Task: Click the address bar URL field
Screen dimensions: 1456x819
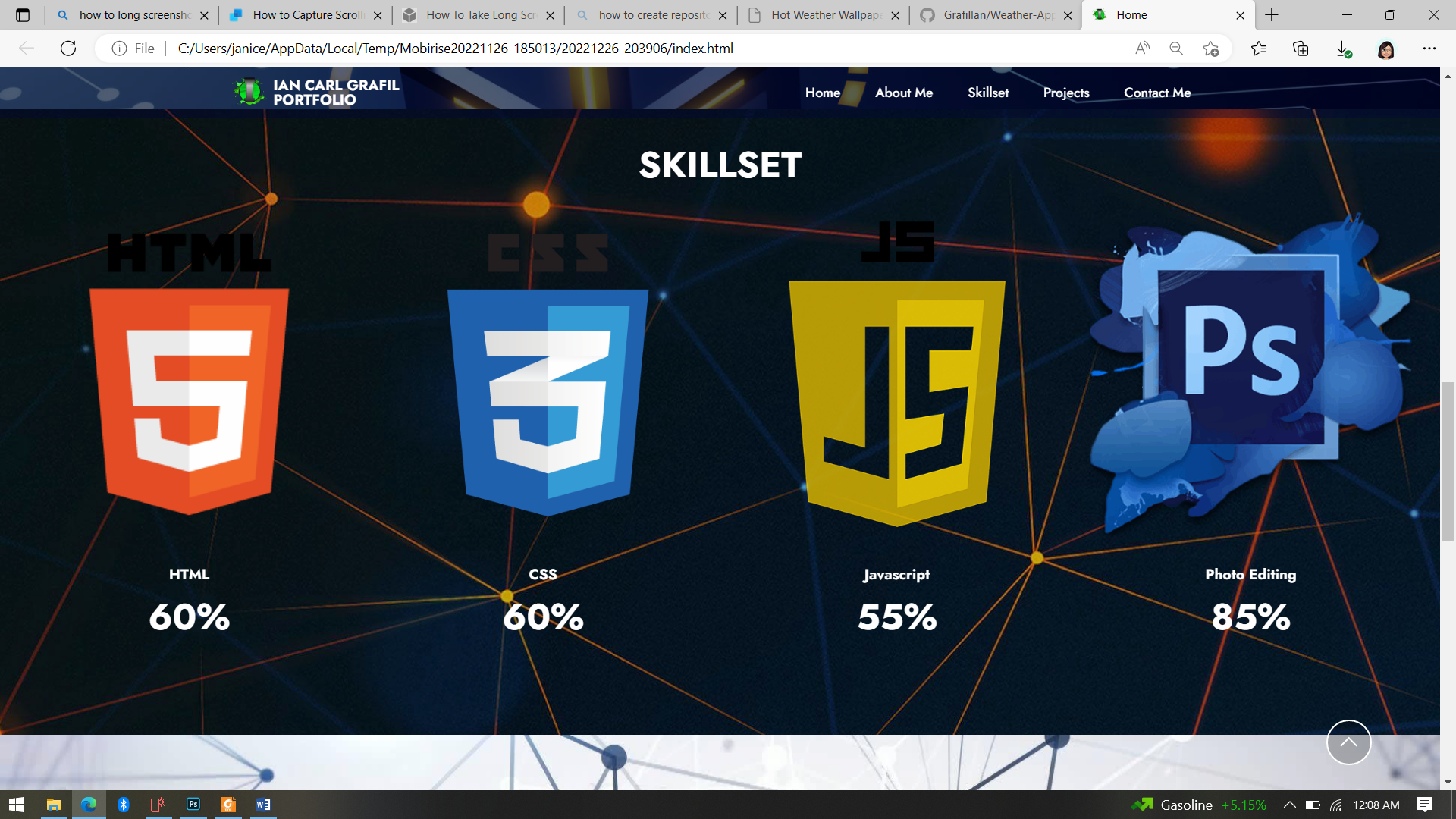Action: (x=455, y=48)
